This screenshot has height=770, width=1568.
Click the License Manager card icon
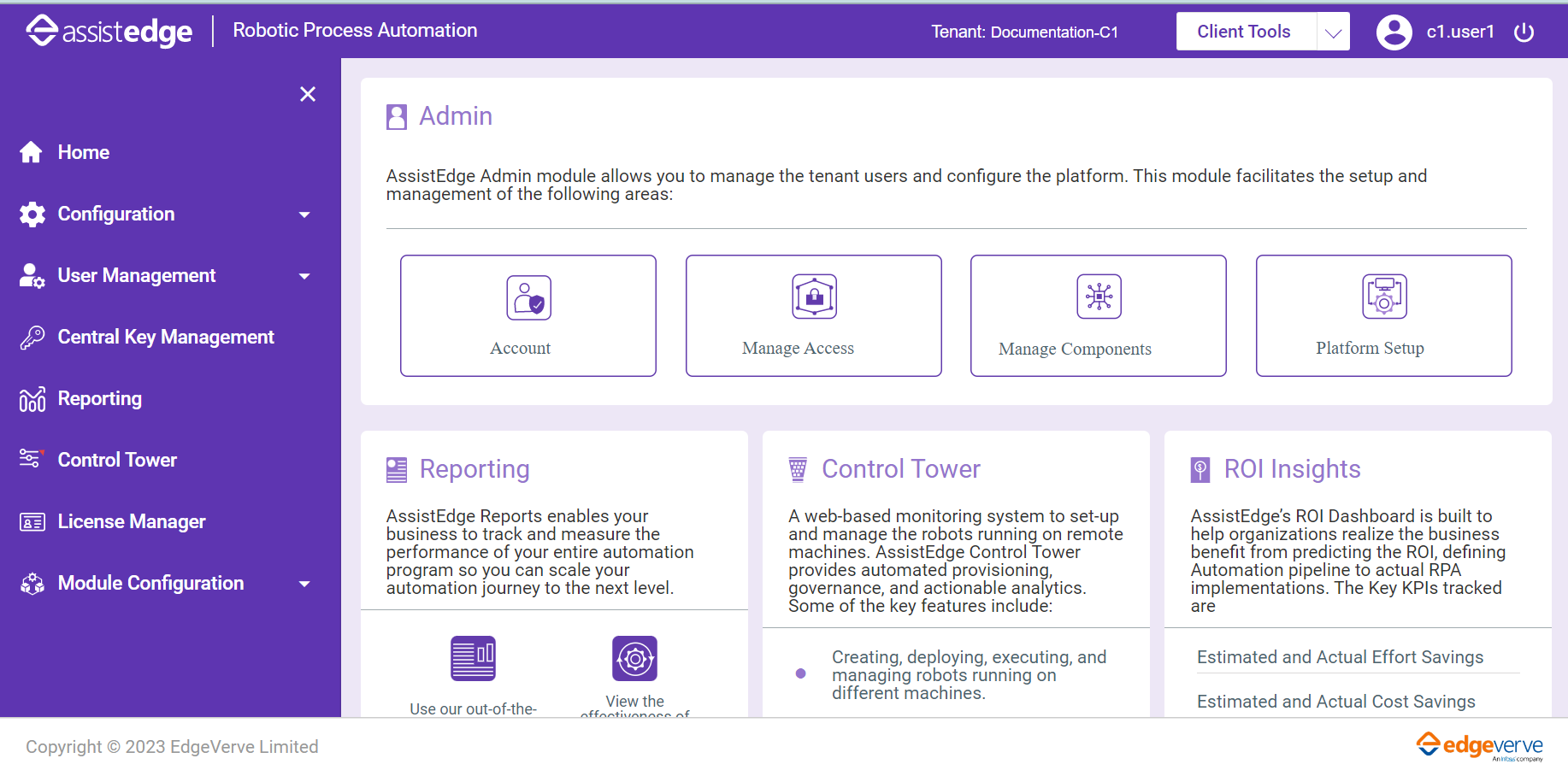click(32, 521)
